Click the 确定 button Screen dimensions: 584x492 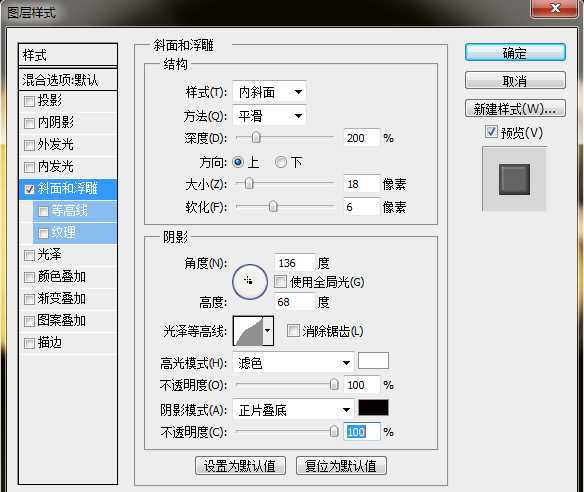click(515, 53)
